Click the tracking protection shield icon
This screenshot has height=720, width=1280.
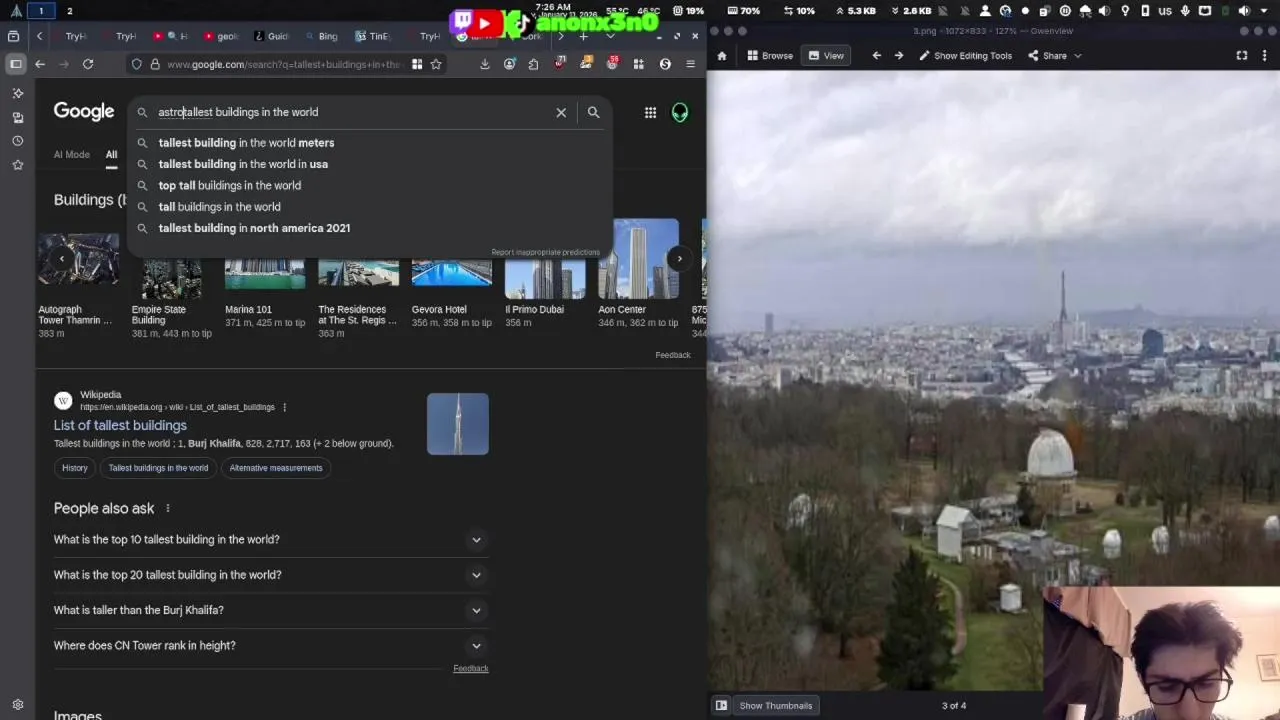pos(137,64)
